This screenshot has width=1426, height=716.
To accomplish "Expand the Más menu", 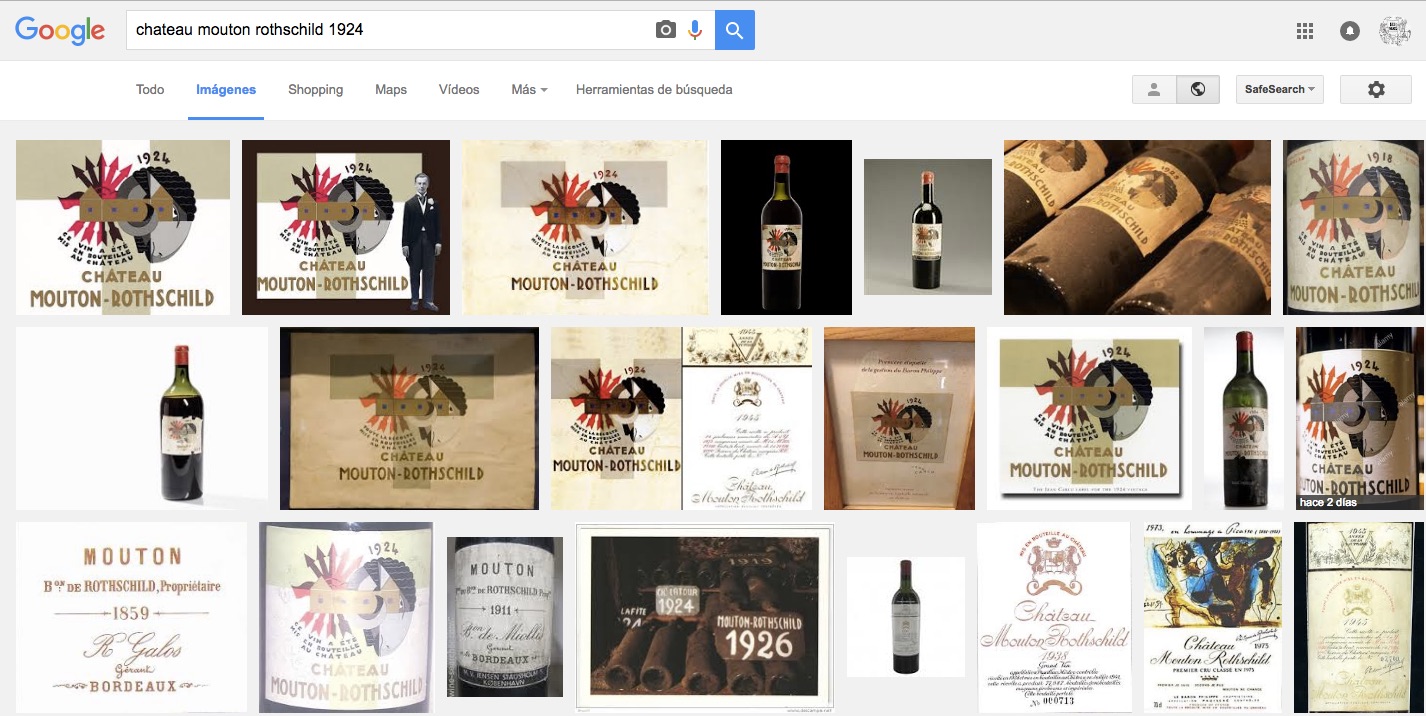I will pyautogui.click(x=529, y=89).
